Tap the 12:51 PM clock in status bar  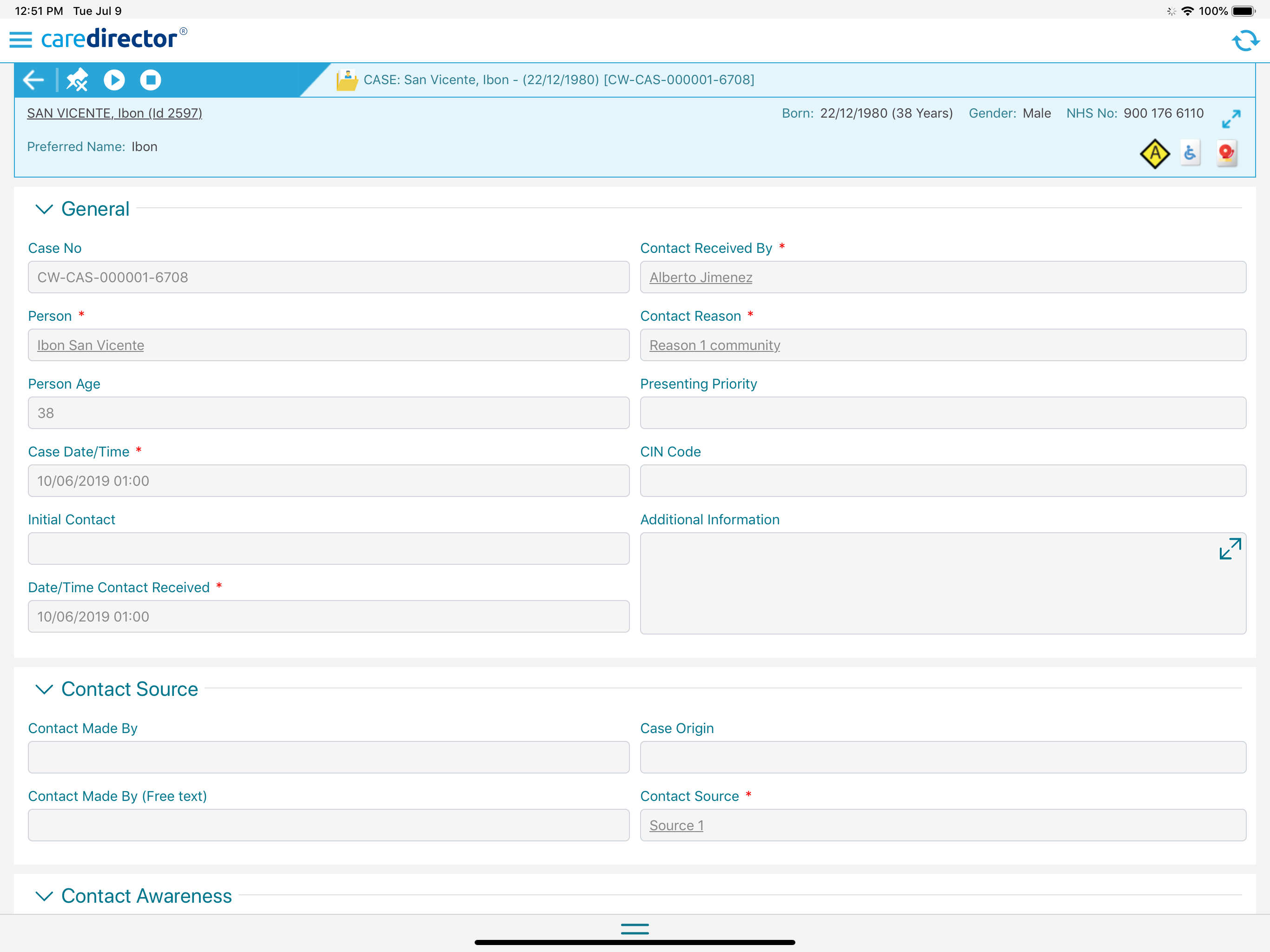tap(39, 11)
